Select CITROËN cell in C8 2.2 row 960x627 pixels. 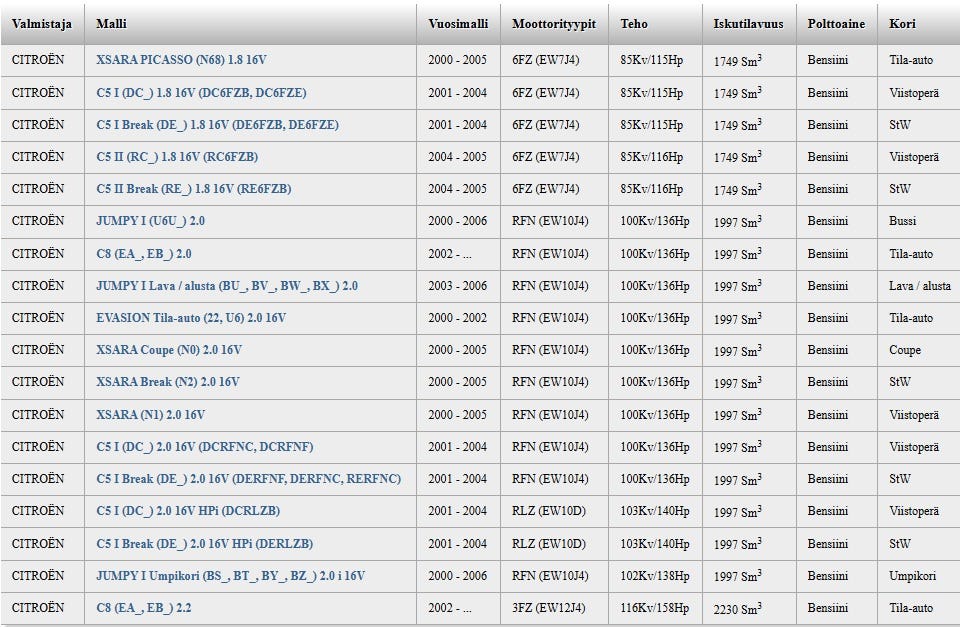pos(38,607)
